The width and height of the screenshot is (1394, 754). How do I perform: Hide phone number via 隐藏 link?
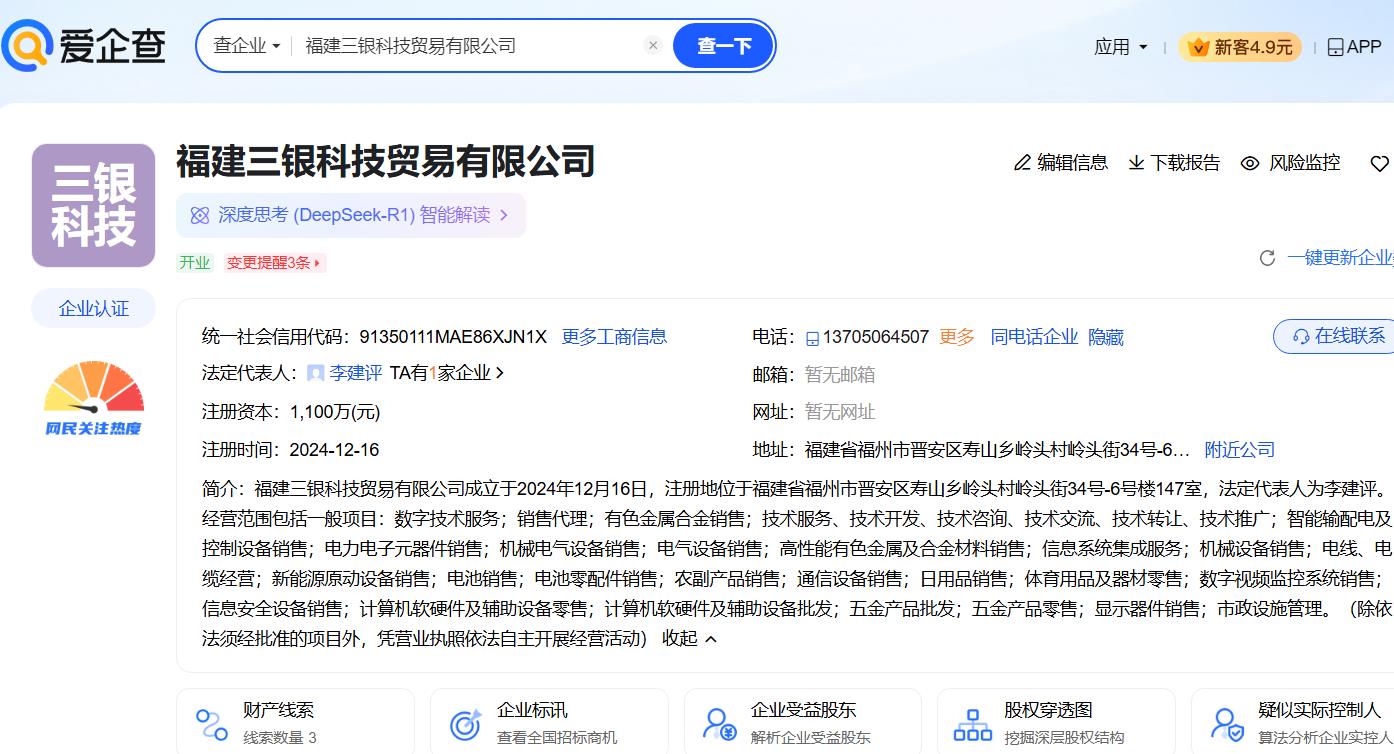pyautogui.click(x=1105, y=337)
